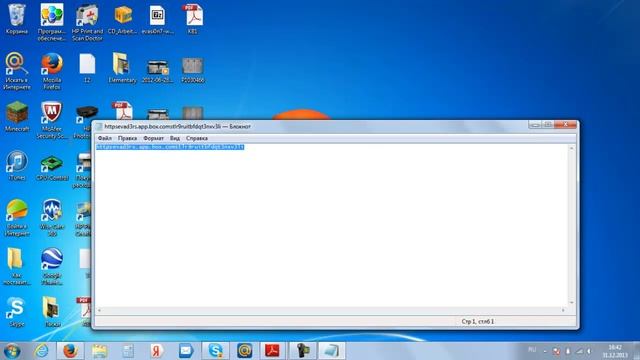Click the RU language indicator
The height and width of the screenshot is (360, 640).
[532, 349]
